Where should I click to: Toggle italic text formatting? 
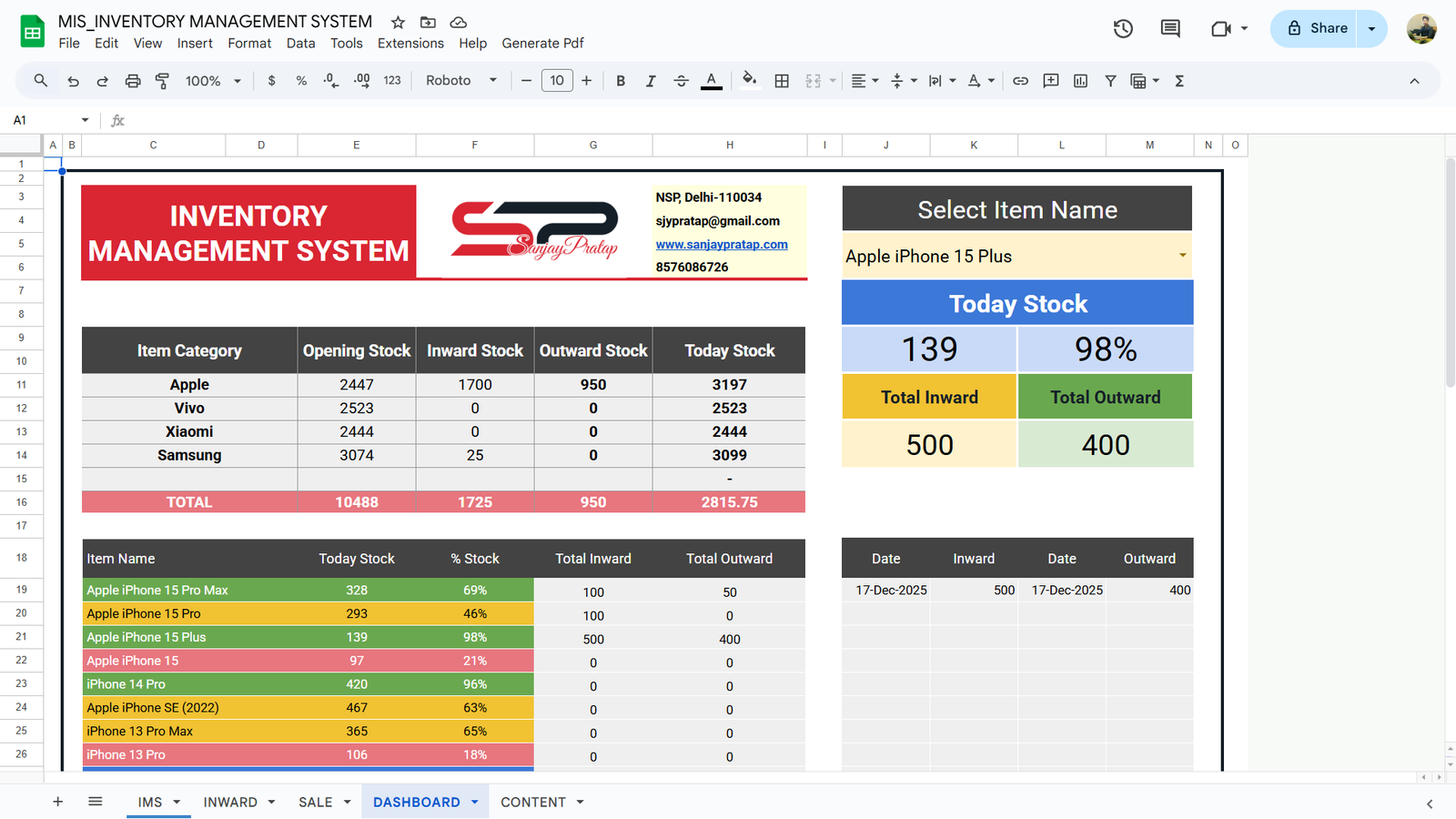651,81
